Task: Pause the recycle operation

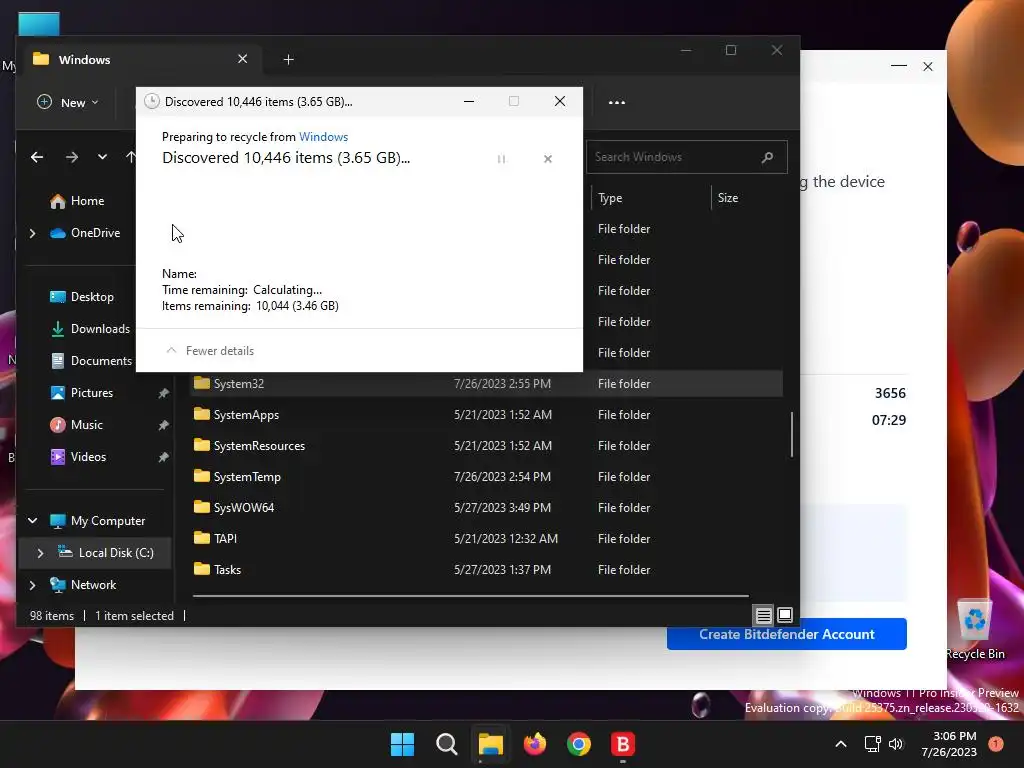Action: click(x=502, y=159)
